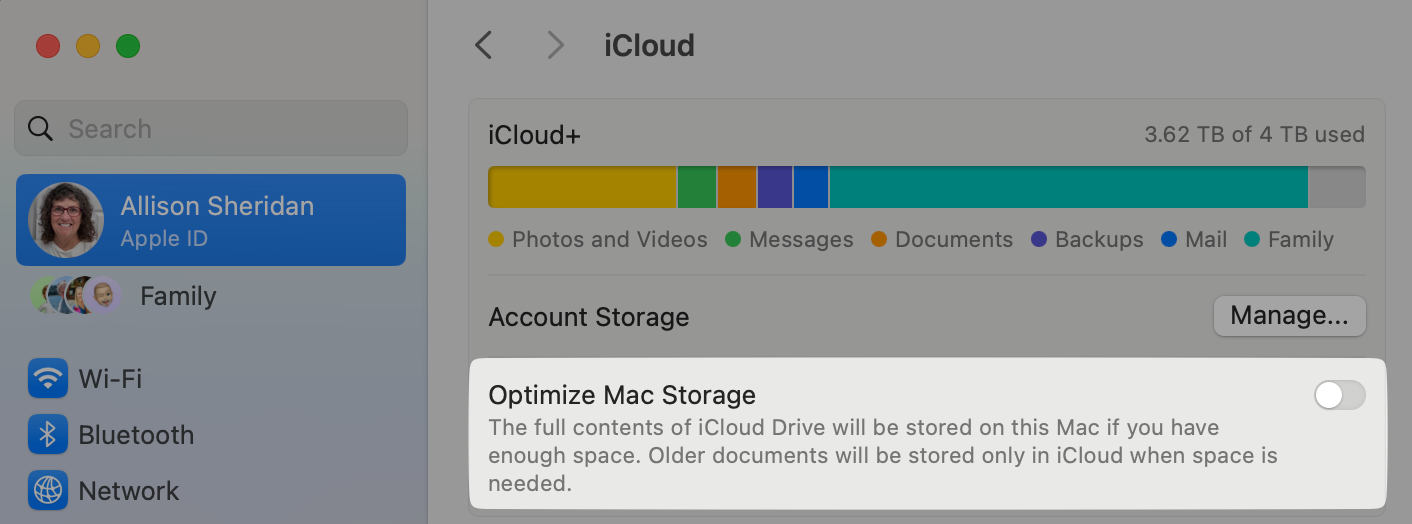Click the orange Documents storage segment
Viewport: 1412px width, 524px height.
[x=737, y=187]
